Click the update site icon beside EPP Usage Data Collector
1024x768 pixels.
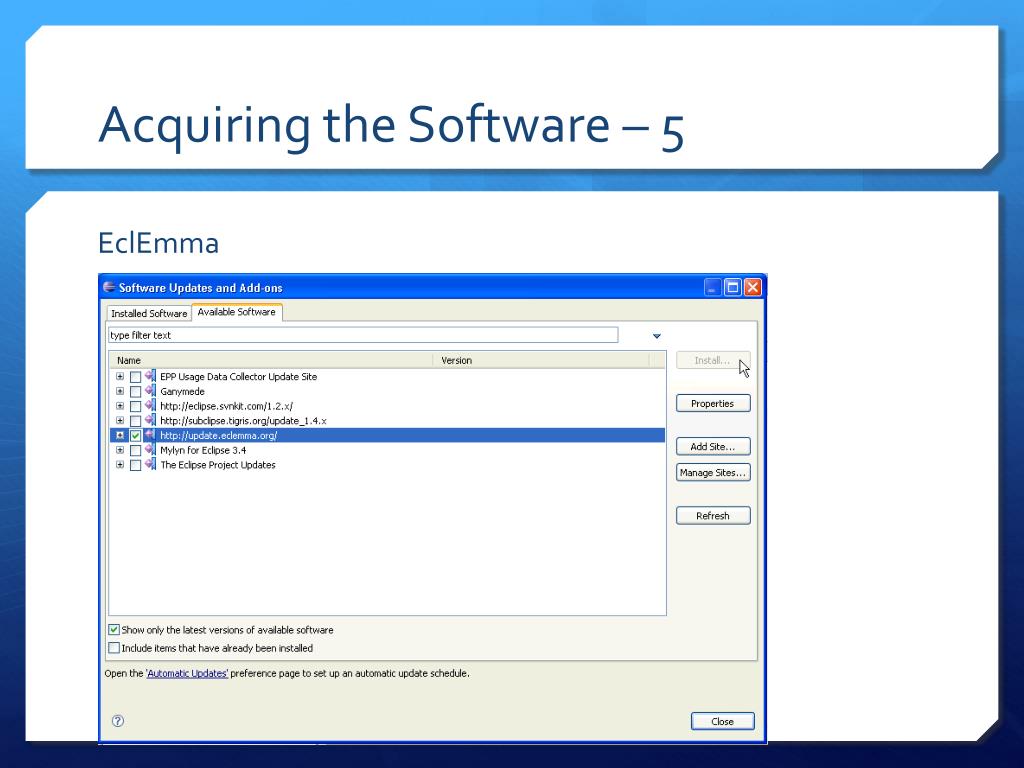pyautogui.click(x=150, y=376)
